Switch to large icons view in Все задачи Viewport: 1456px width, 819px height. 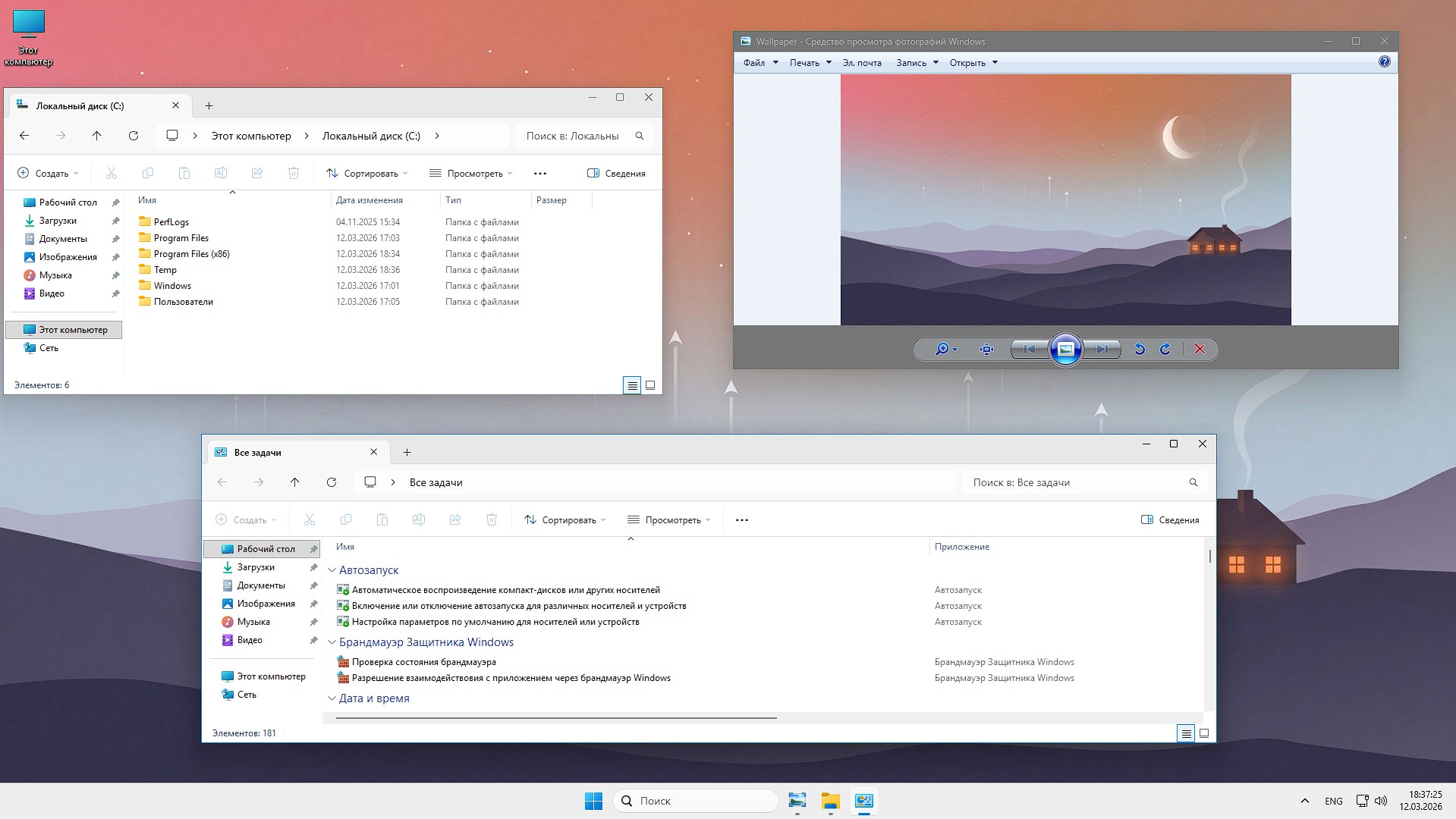click(x=1203, y=733)
